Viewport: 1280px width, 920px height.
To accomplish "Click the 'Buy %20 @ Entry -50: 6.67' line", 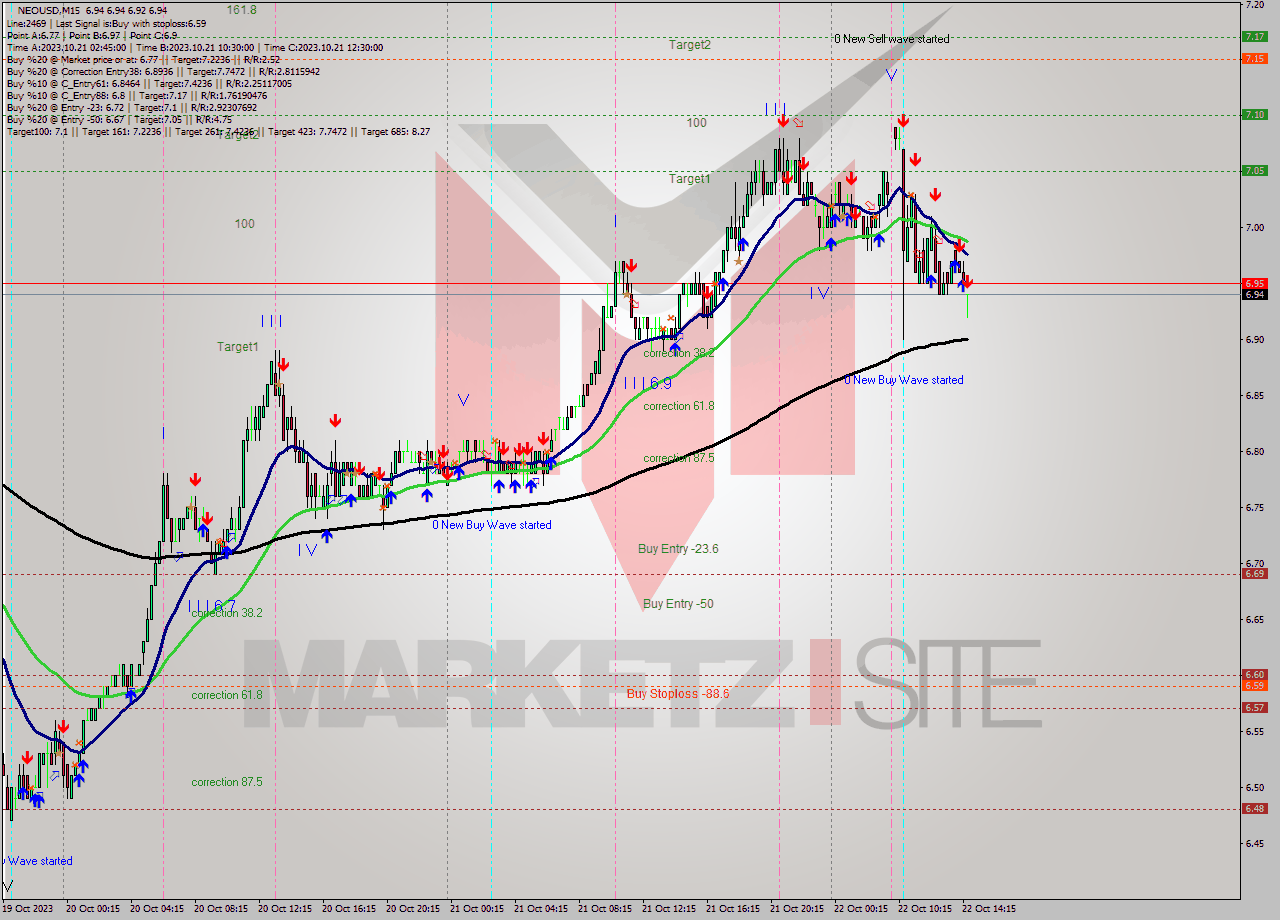I will pos(119,120).
